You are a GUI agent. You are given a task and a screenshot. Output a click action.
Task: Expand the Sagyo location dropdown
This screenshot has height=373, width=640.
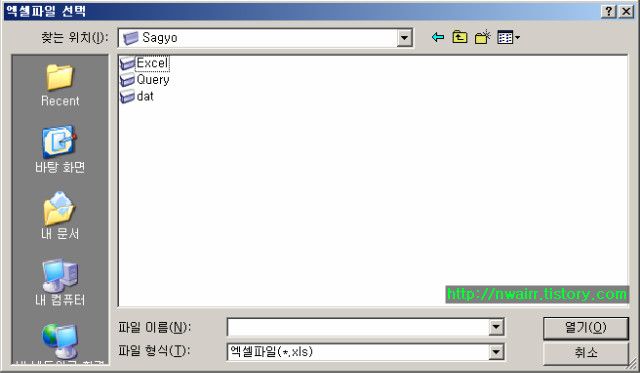404,38
